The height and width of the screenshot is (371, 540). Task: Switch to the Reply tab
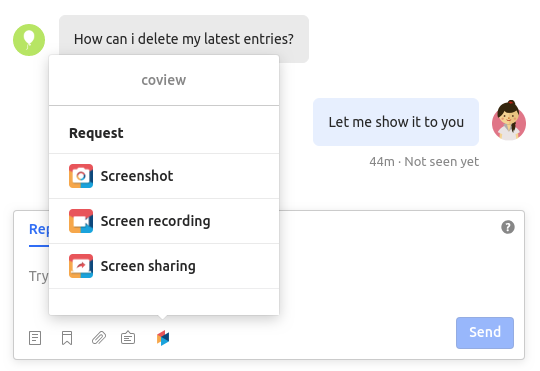39,229
